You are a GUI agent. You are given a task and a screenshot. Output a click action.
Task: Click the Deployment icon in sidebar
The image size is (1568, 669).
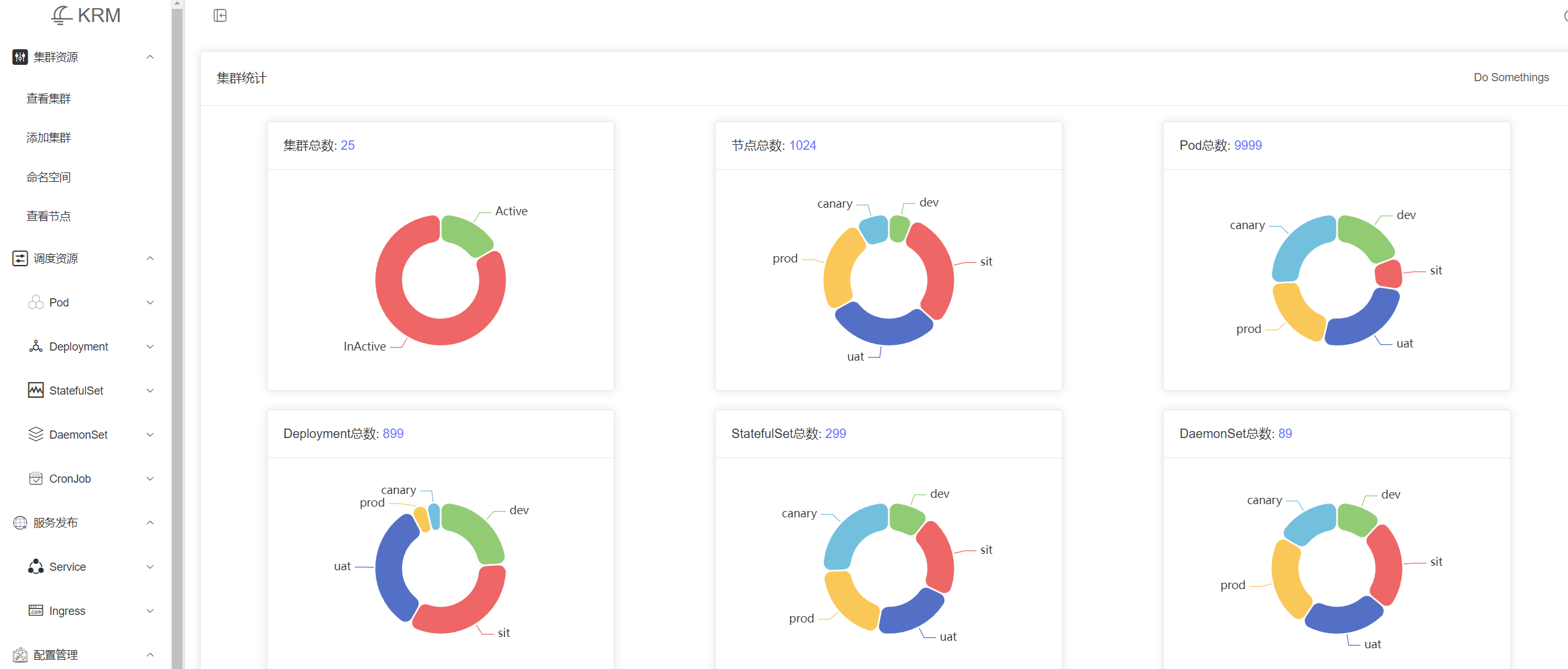35,346
